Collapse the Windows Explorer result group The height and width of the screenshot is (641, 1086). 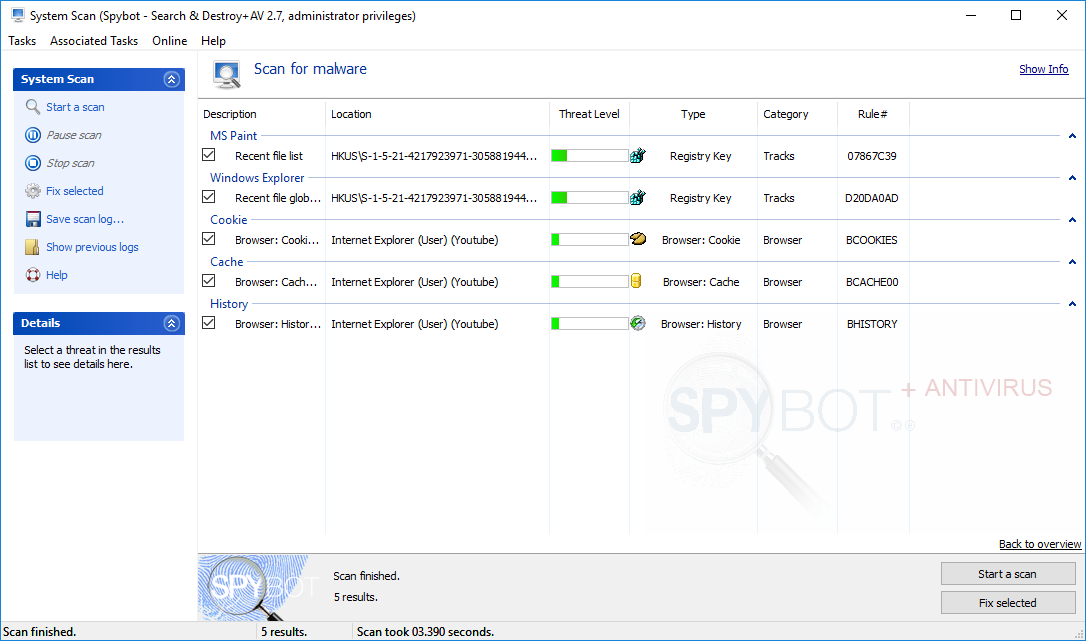tap(1072, 178)
